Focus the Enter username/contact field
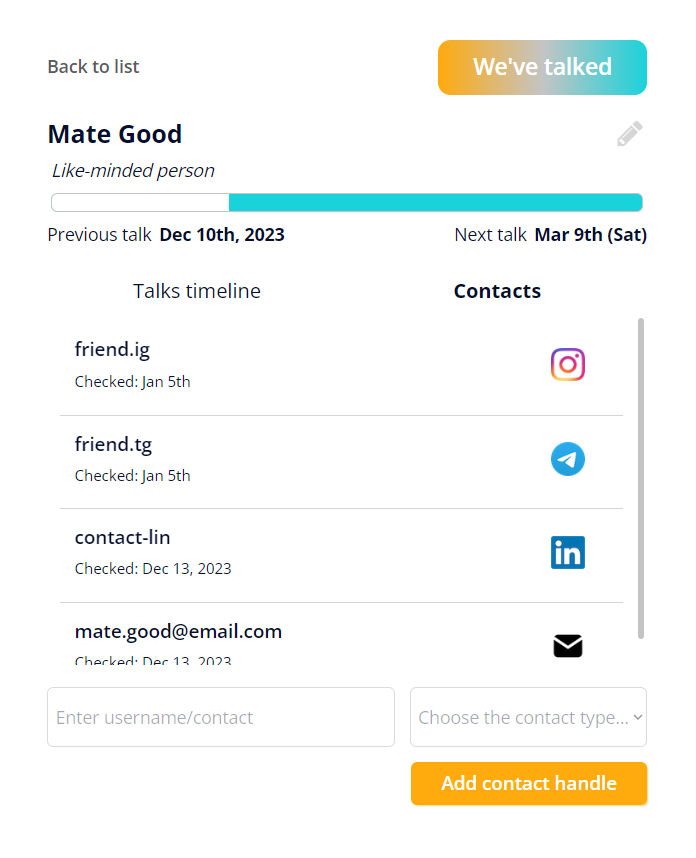Viewport: 696px width, 858px height. 221,717
